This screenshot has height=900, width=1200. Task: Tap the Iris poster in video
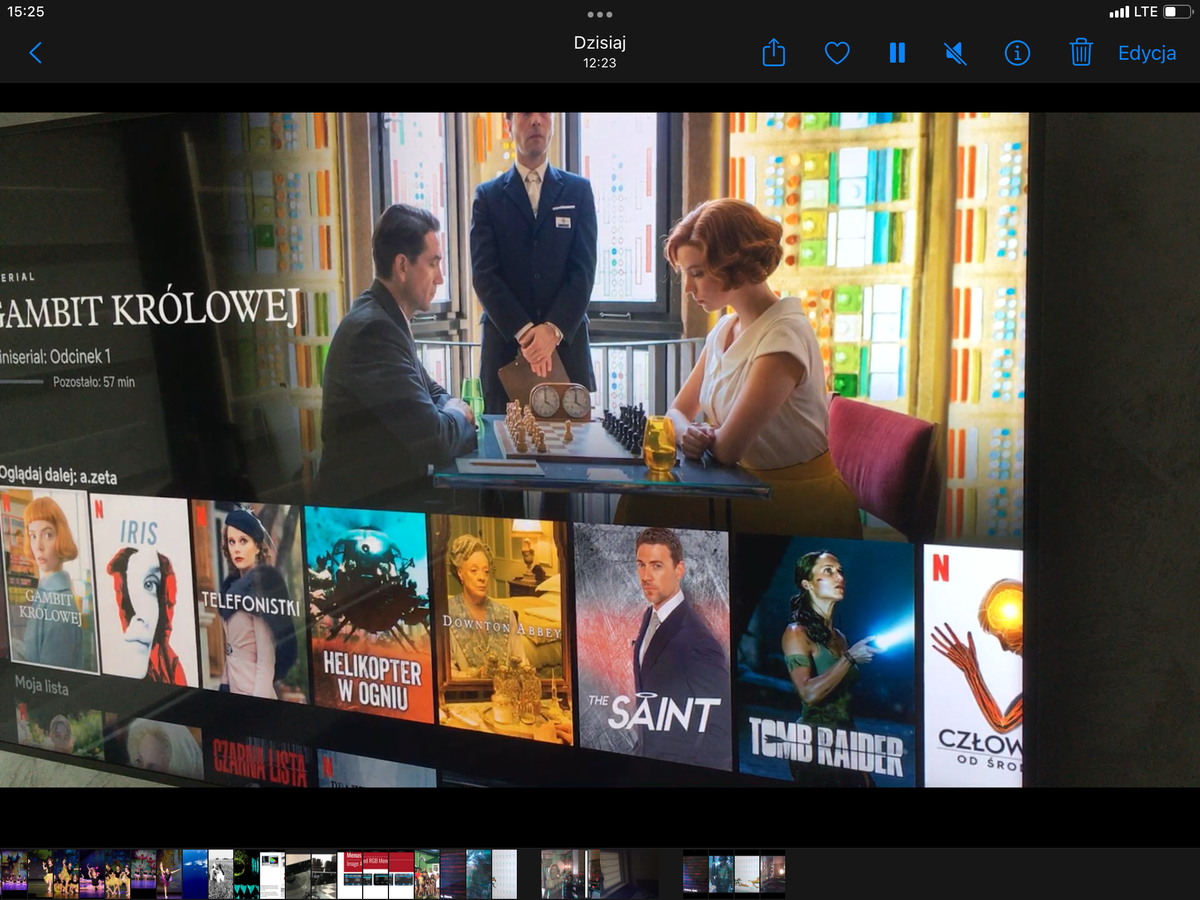[143, 590]
